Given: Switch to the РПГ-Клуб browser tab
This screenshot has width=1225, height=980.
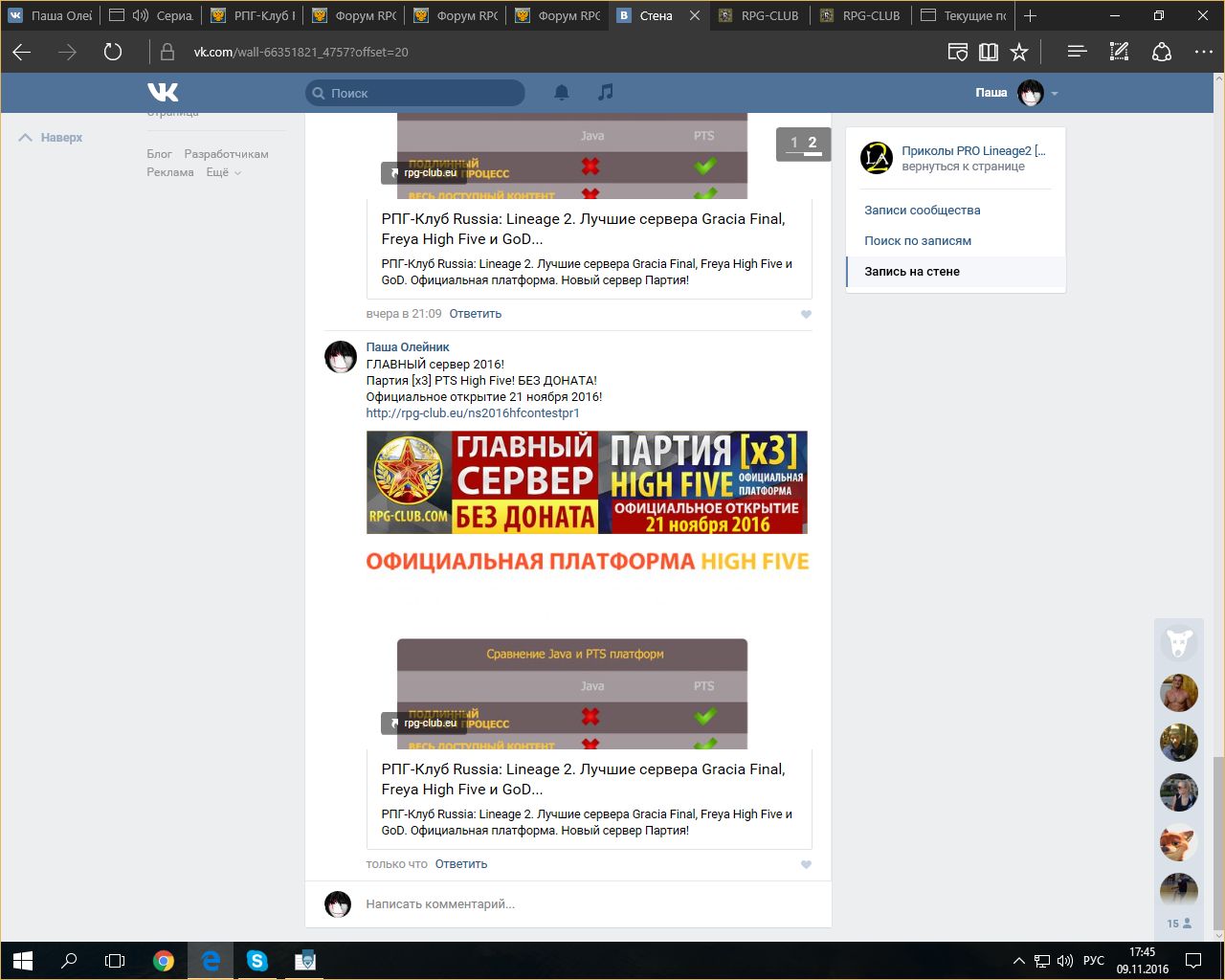Looking at the screenshot, I should click(253, 15).
